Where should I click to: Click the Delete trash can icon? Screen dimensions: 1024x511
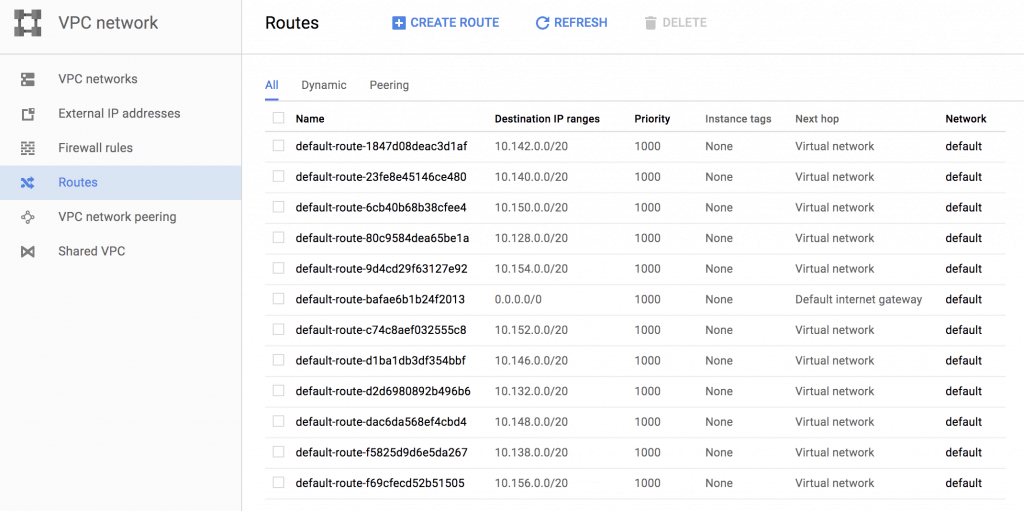[650, 23]
